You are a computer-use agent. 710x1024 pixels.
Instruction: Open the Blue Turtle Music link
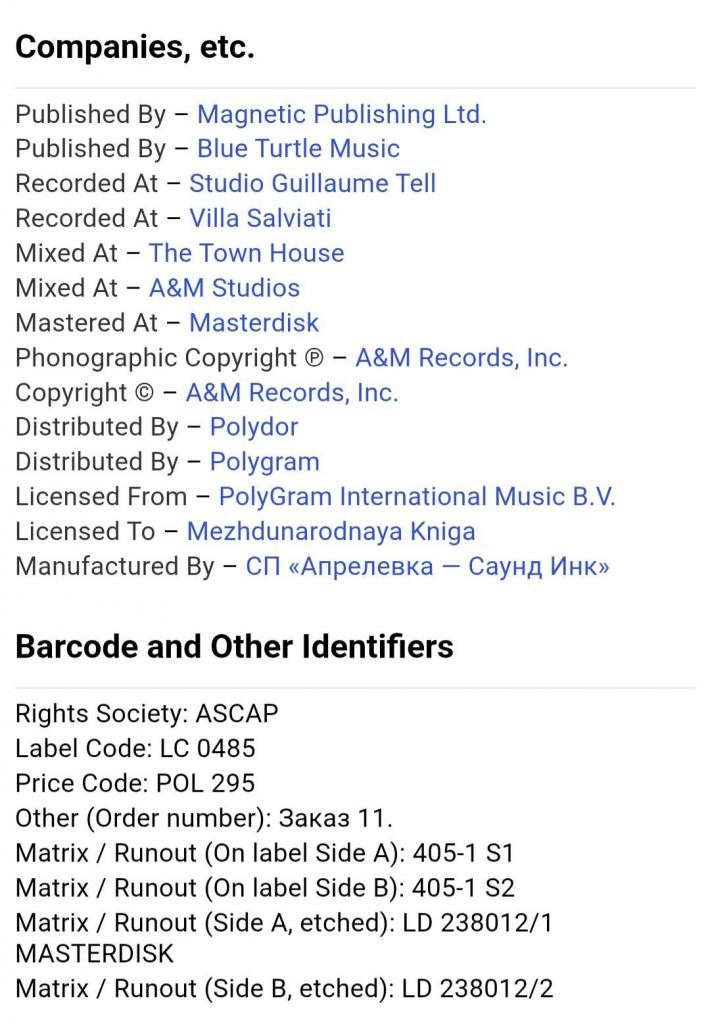(x=299, y=149)
